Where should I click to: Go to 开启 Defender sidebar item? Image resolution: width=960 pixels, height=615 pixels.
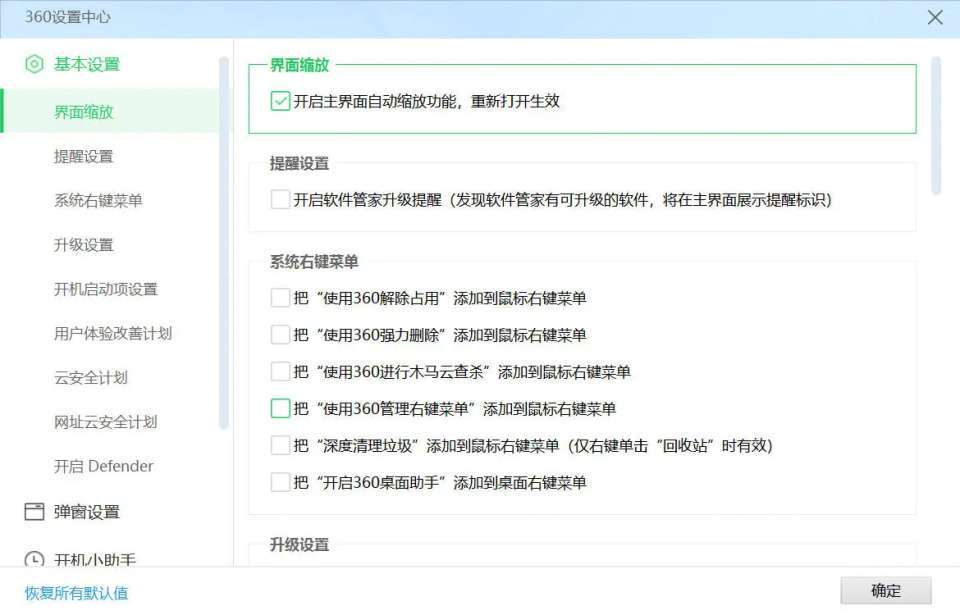click(103, 466)
